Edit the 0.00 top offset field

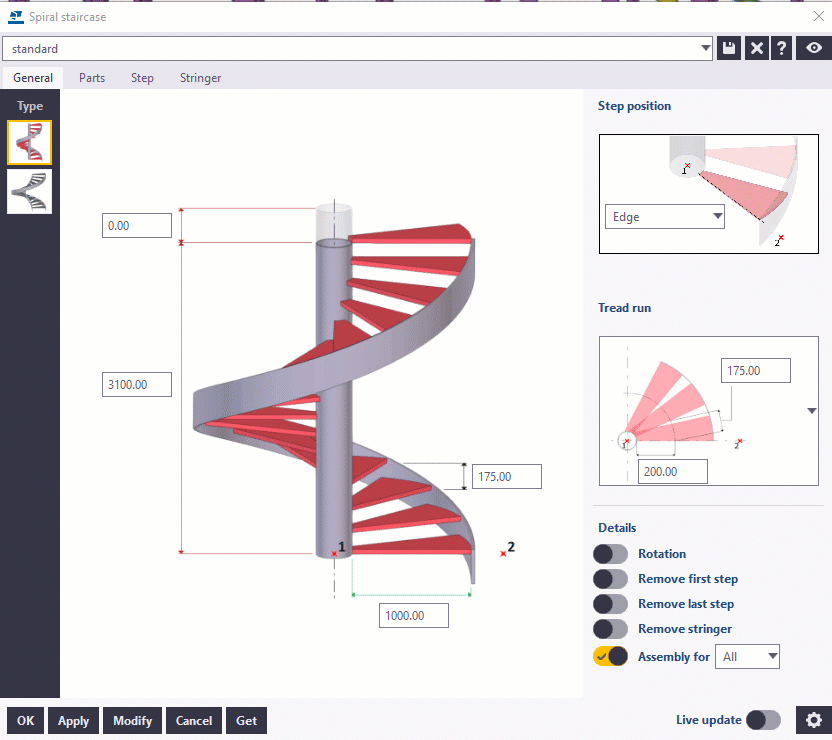tap(137, 225)
